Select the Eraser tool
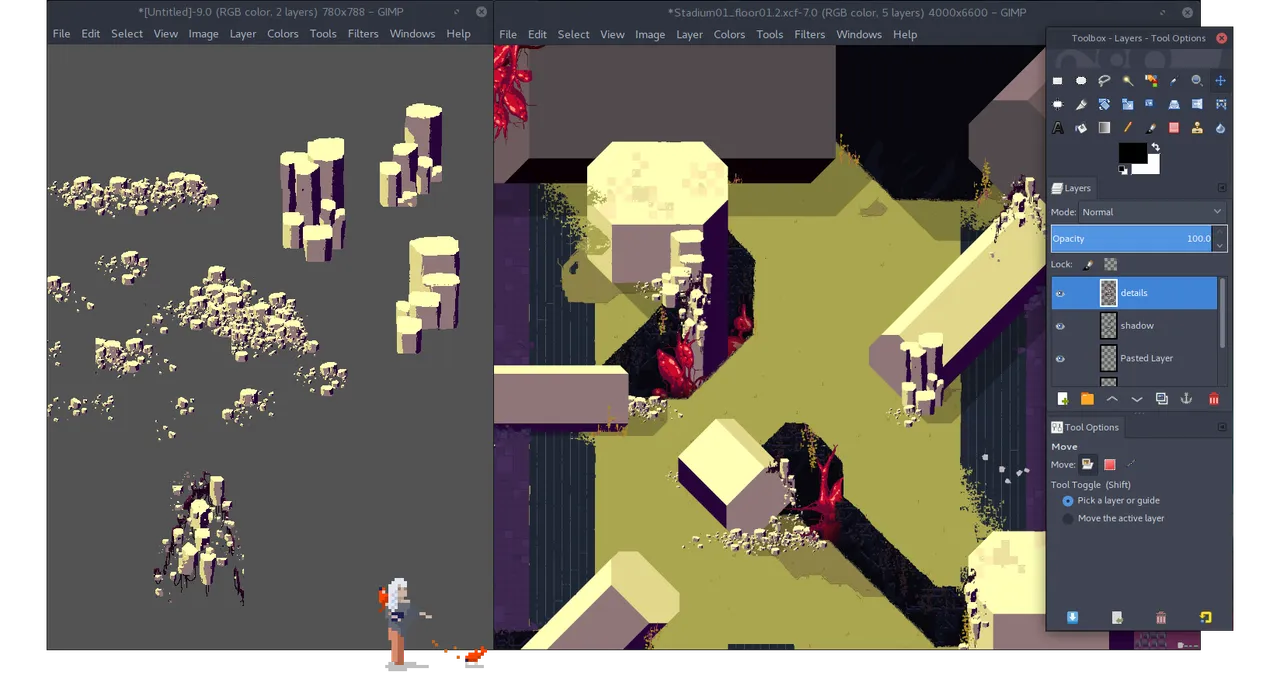The height and width of the screenshot is (676, 1280). coord(1174,128)
